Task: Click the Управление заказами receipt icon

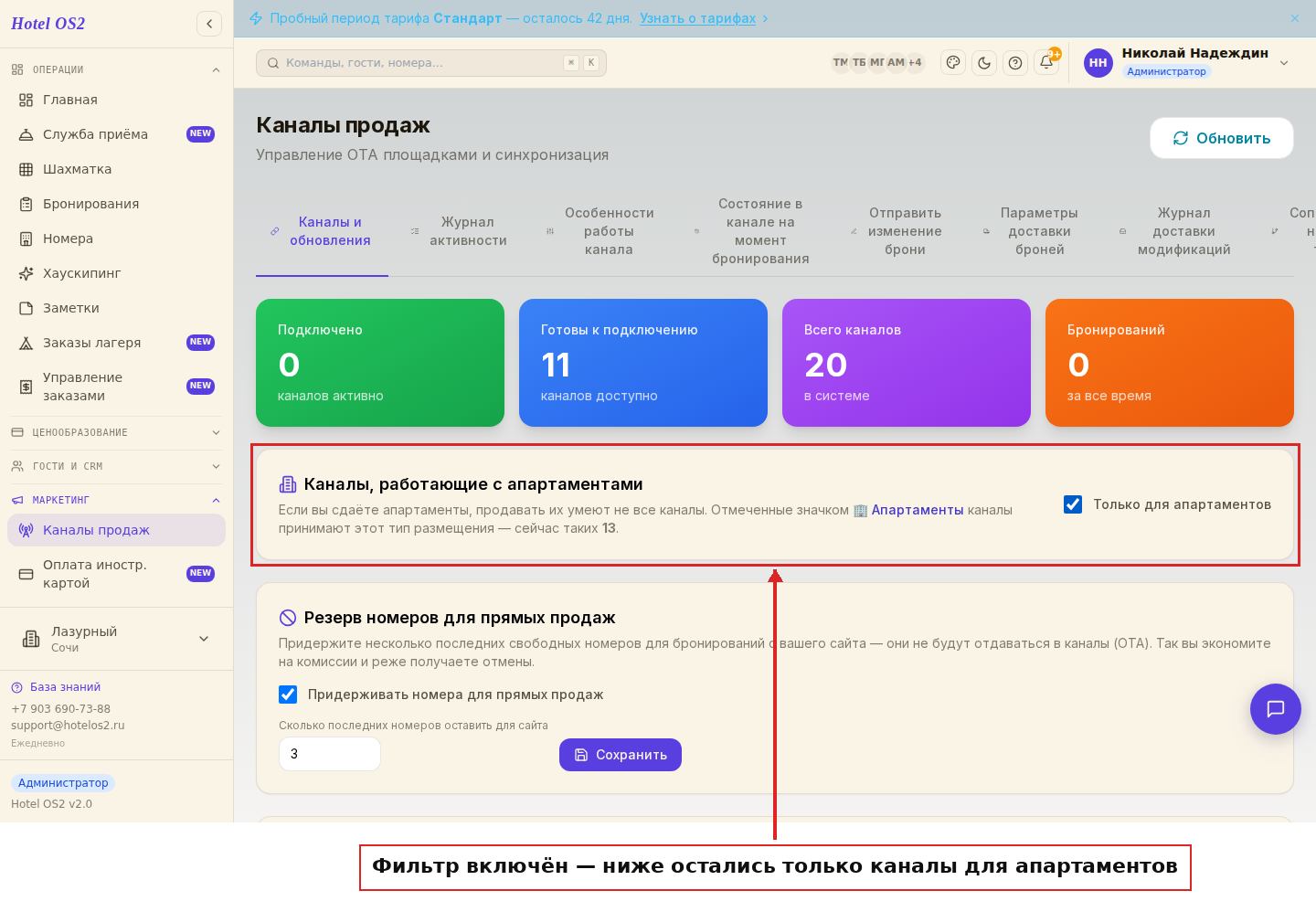Action: [x=26, y=387]
